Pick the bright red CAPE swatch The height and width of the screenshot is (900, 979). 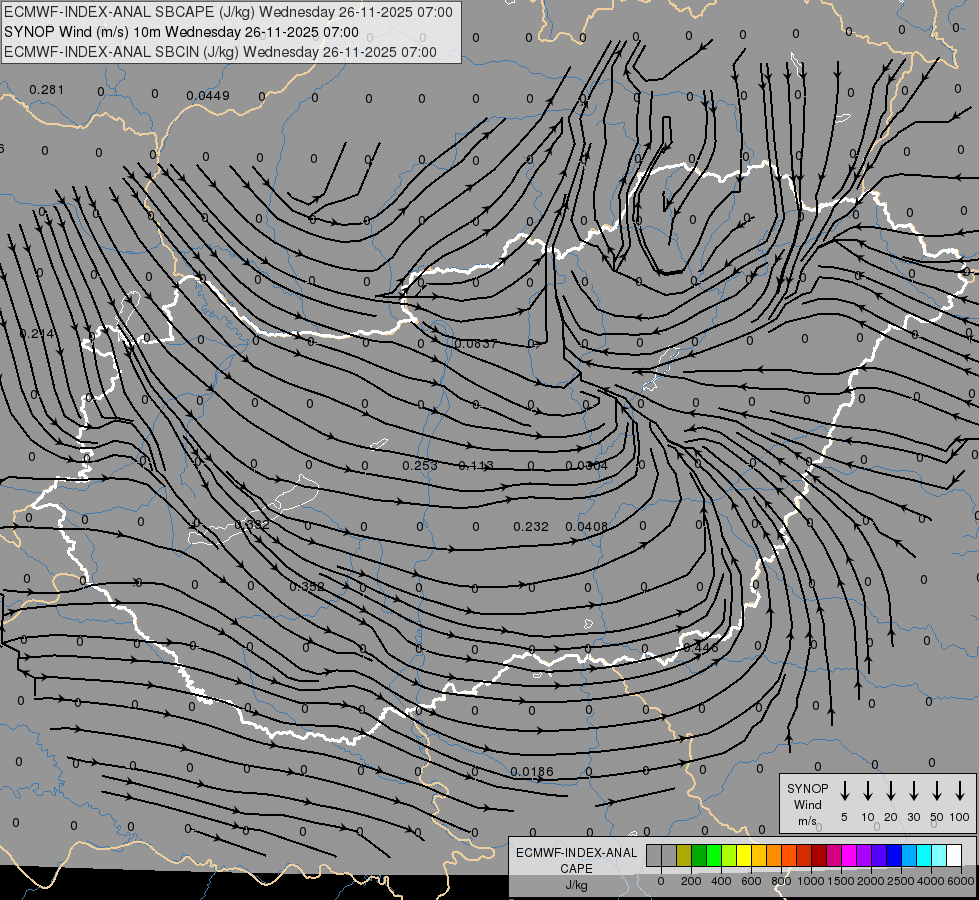[804, 856]
